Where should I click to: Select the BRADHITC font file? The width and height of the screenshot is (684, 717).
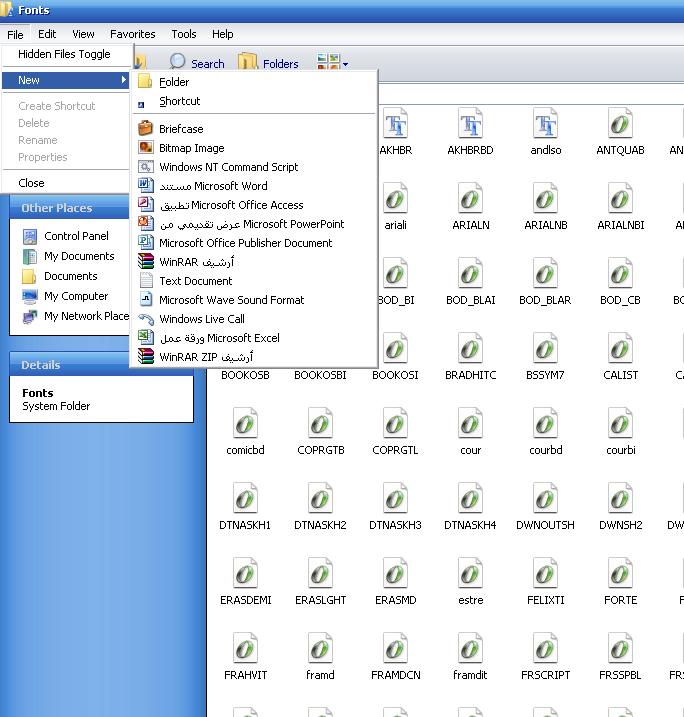pyautogui.click(x=470, y=357)
